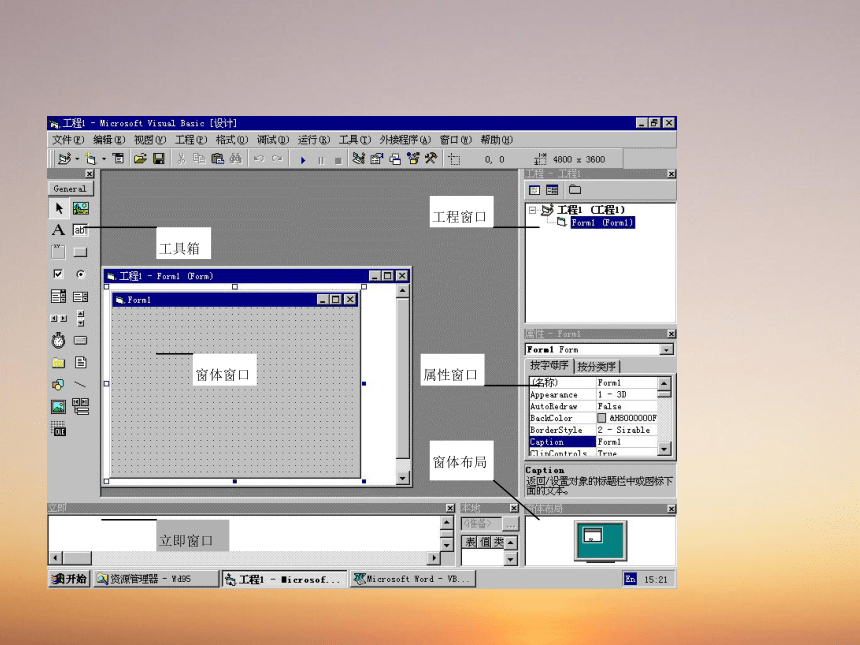Viewport: 860px width, 645px height.
Task: Select the PictureBox control tool
Action: 81,208
